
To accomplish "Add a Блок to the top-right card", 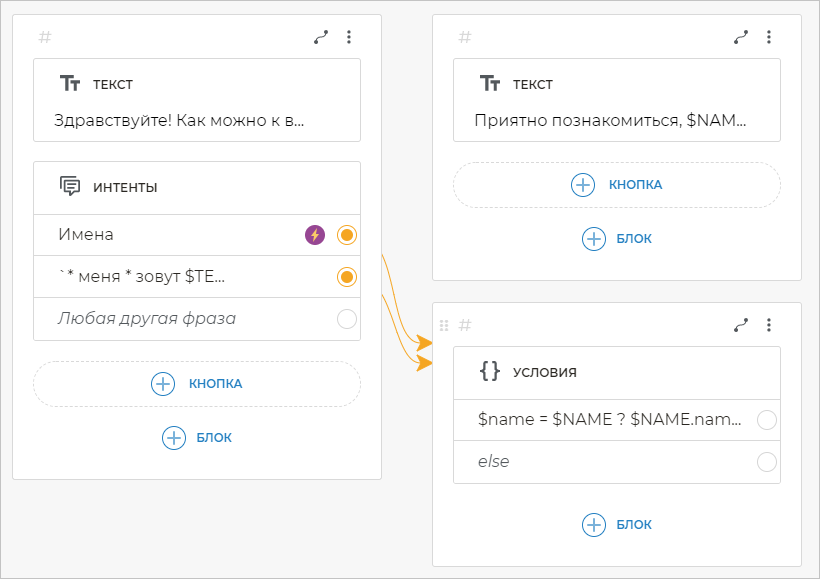I will click(x=617, y=238).
